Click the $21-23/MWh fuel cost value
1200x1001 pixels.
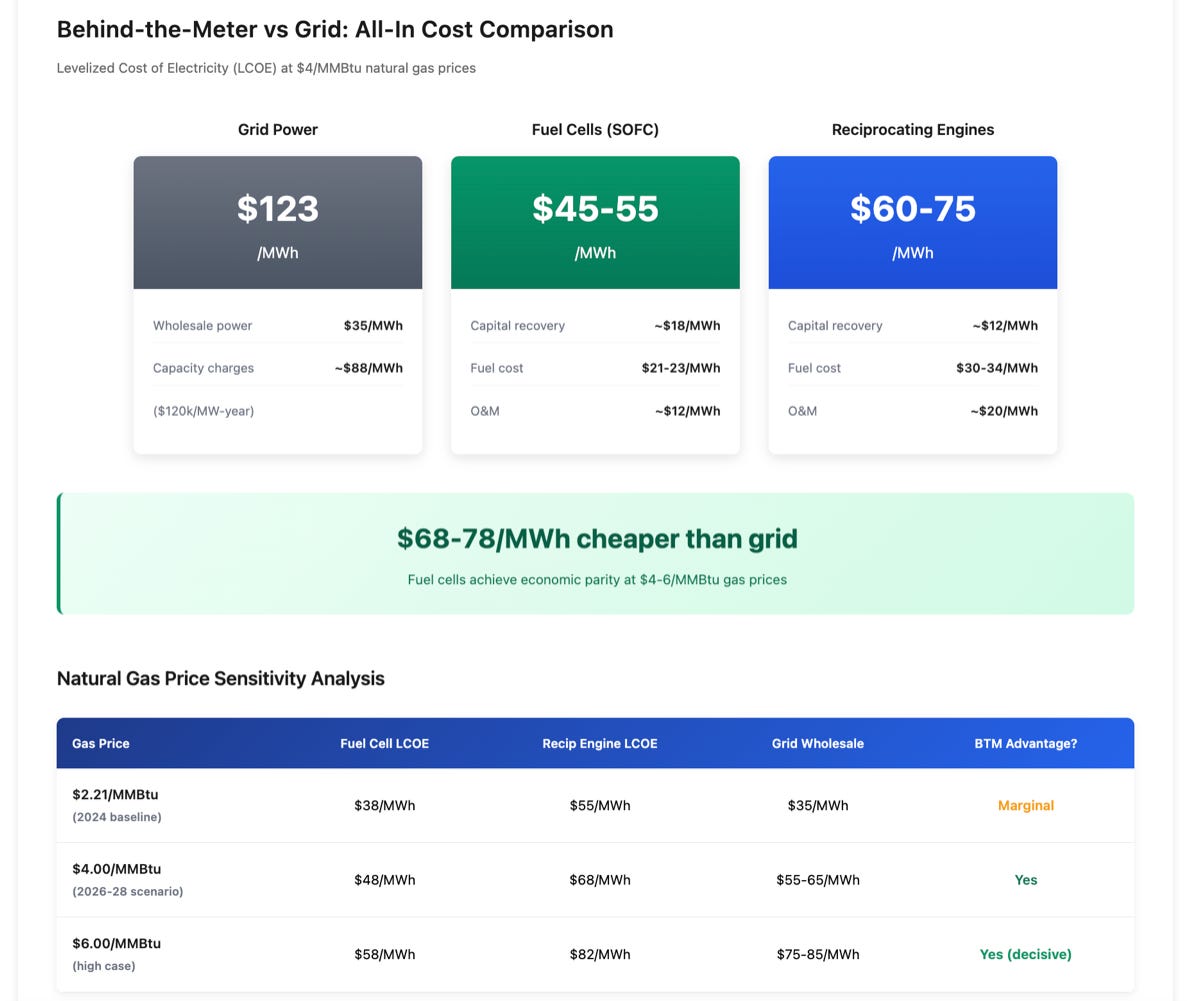(681, 368)
